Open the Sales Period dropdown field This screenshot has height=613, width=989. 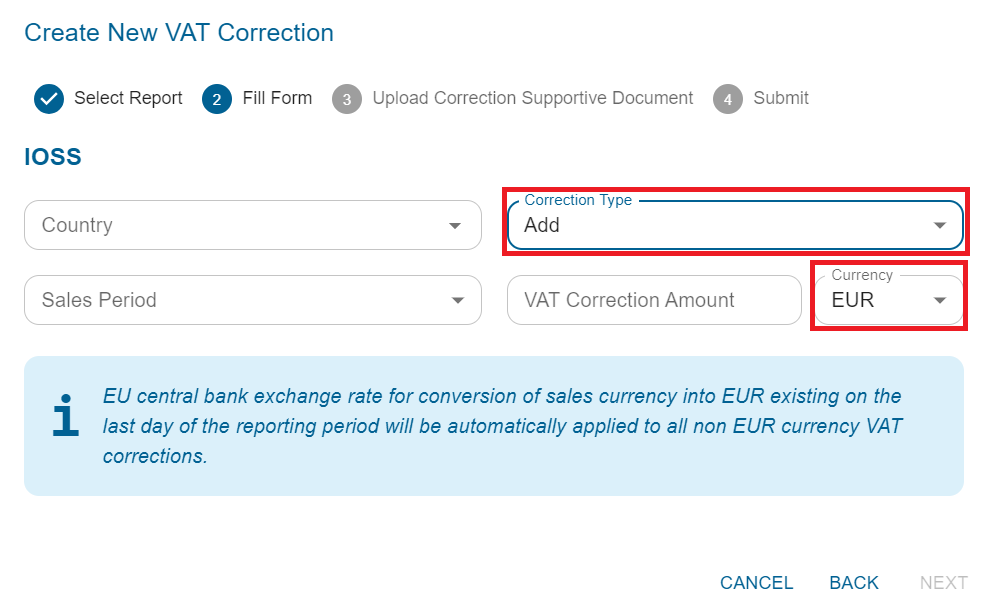[240, 301]
